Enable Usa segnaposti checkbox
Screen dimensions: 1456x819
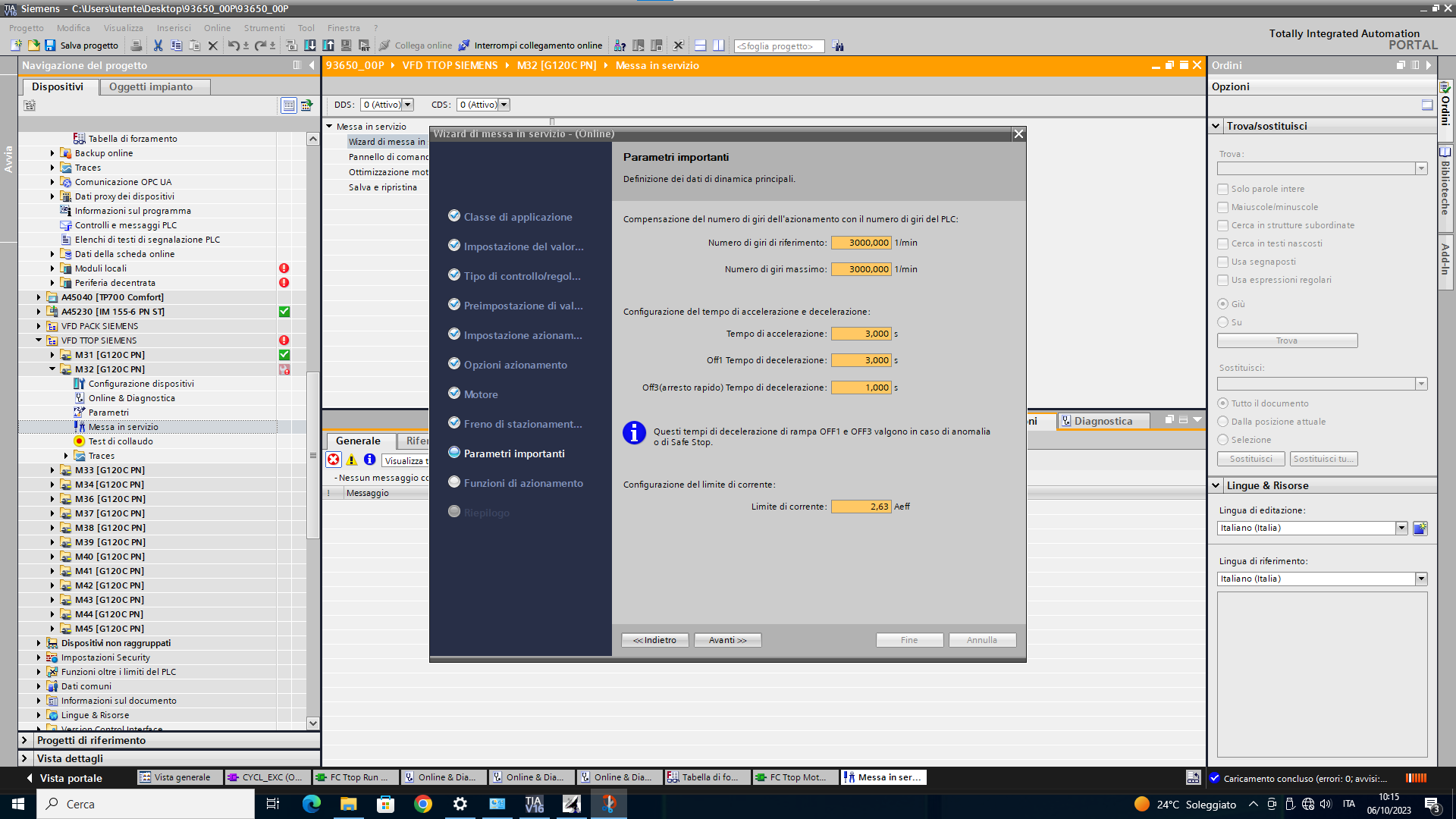tap(1222, 262)
